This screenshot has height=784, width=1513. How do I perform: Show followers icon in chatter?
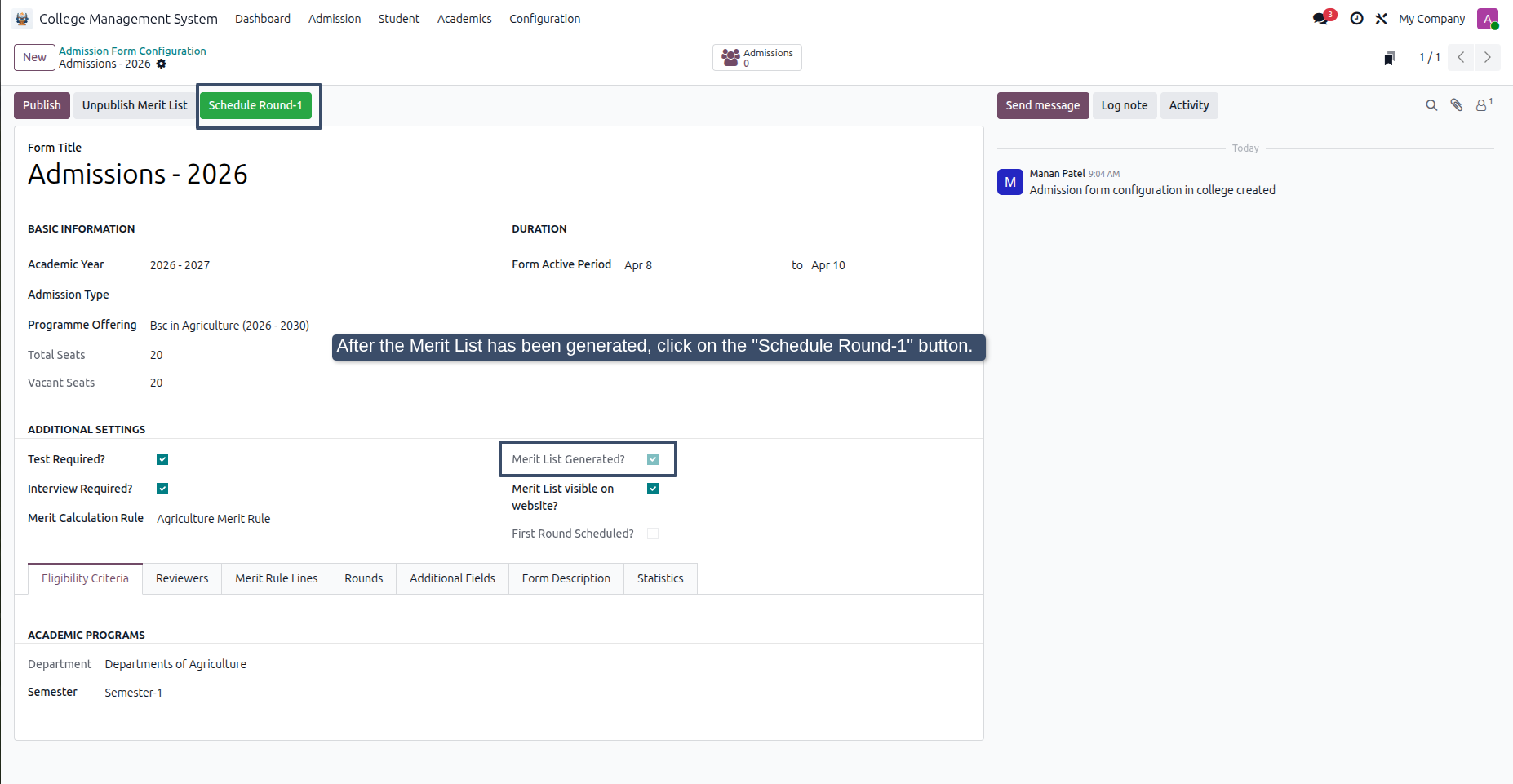1484,104
